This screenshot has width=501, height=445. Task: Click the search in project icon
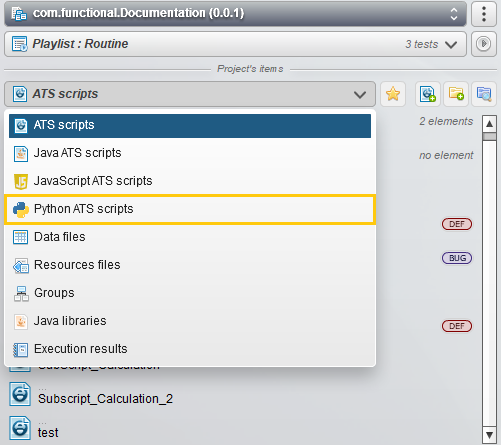(x=484, y=94)
